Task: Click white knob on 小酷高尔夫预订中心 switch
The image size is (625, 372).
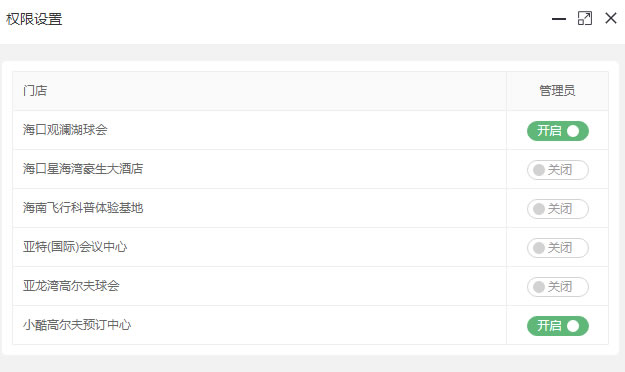Action: tap(573, 326)
